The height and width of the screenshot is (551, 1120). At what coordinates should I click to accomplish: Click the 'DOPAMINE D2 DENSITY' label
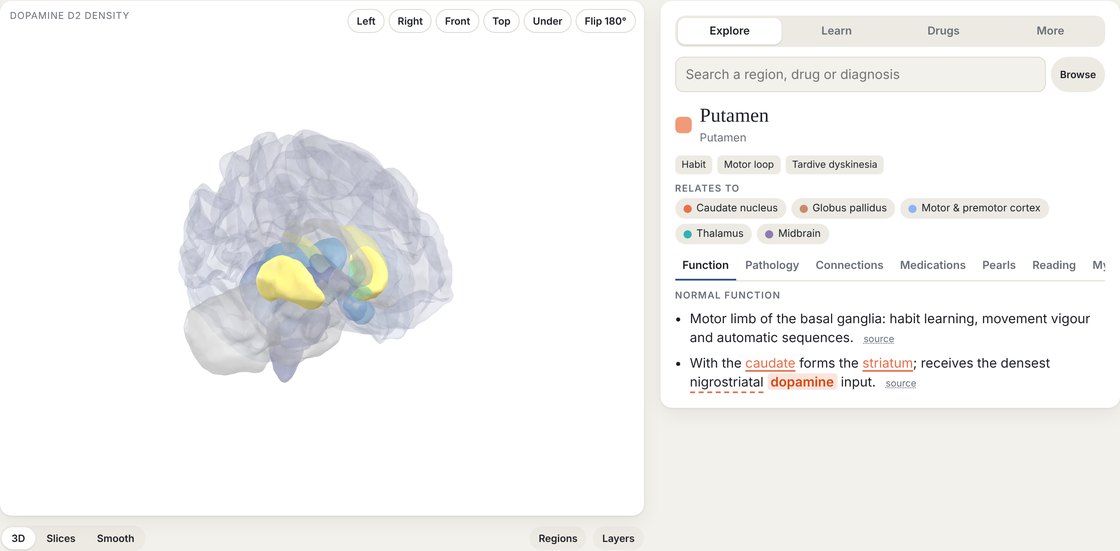[69, 16]
